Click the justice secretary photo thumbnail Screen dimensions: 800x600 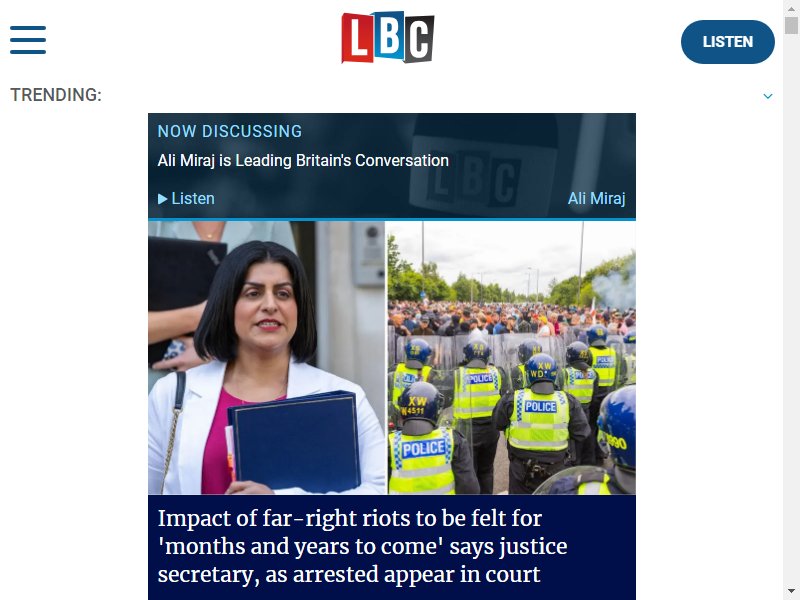click(266, 357)
